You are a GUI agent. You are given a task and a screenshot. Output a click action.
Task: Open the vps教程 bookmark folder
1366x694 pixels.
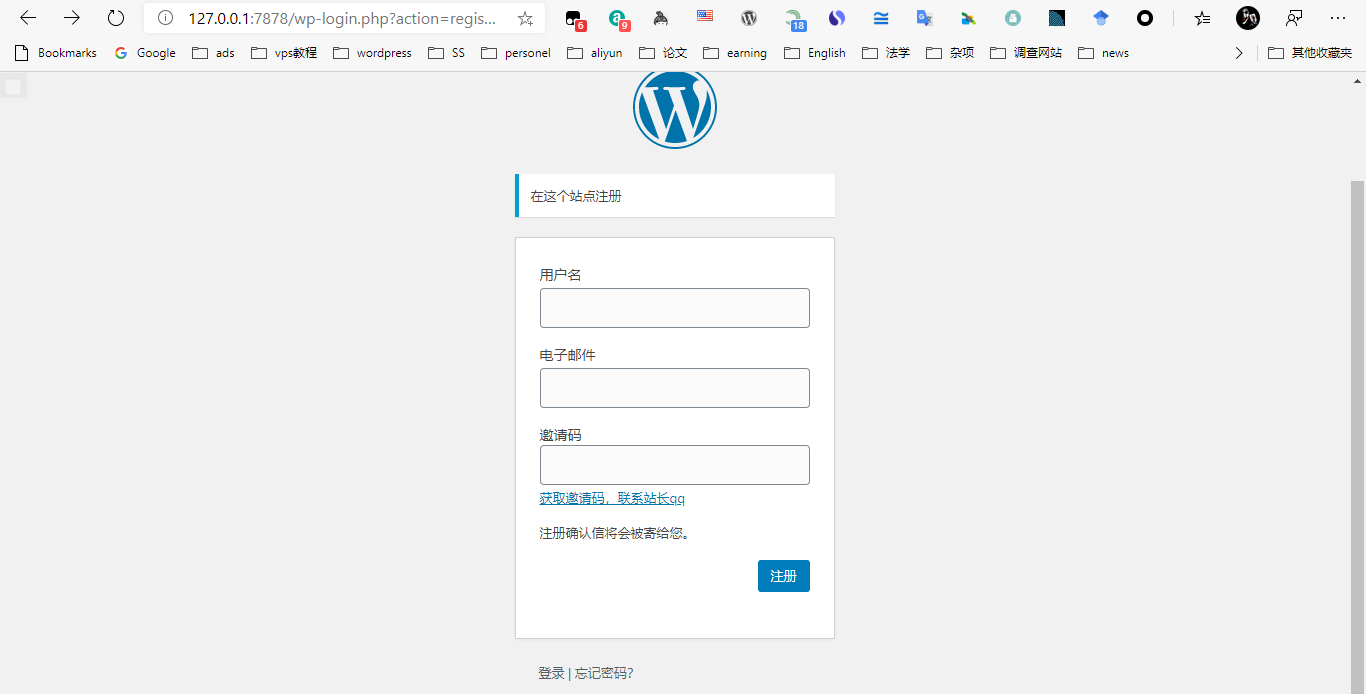point(284,53)
